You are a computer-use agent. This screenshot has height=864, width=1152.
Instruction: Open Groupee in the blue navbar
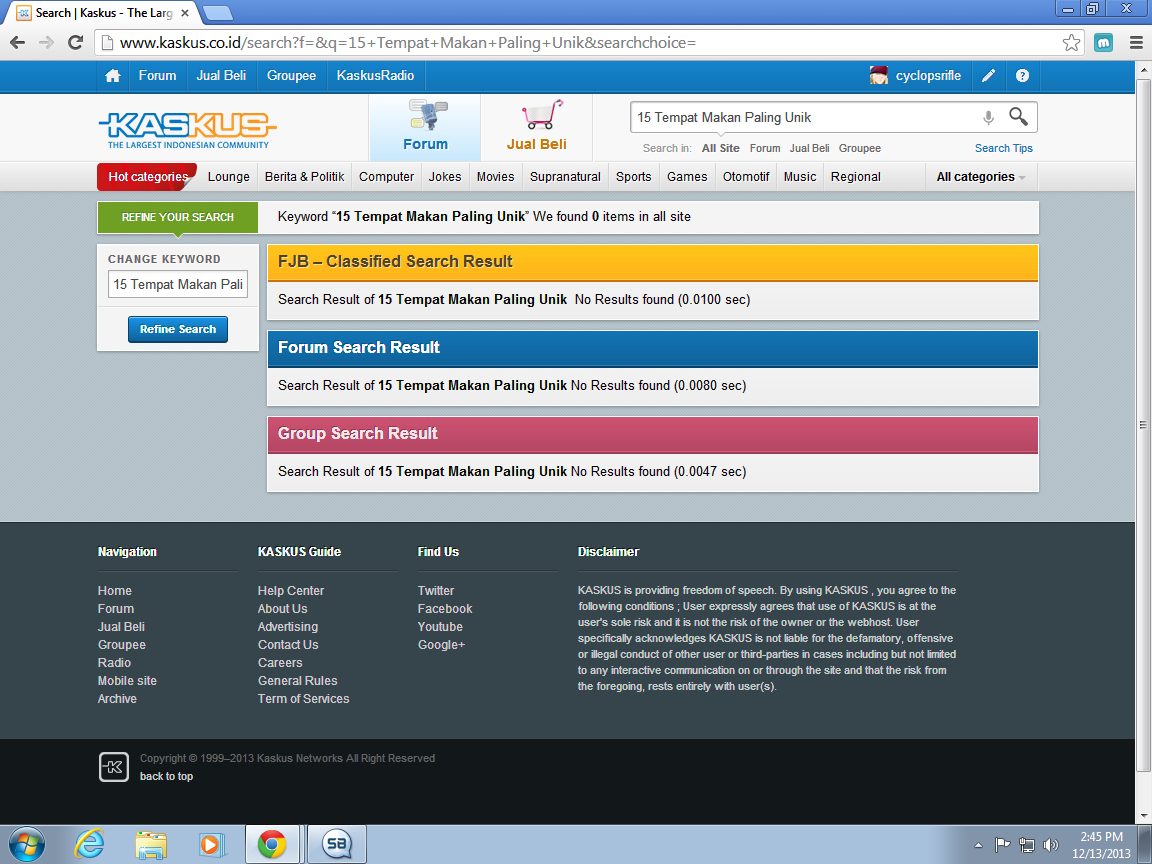tap(292, 76)
